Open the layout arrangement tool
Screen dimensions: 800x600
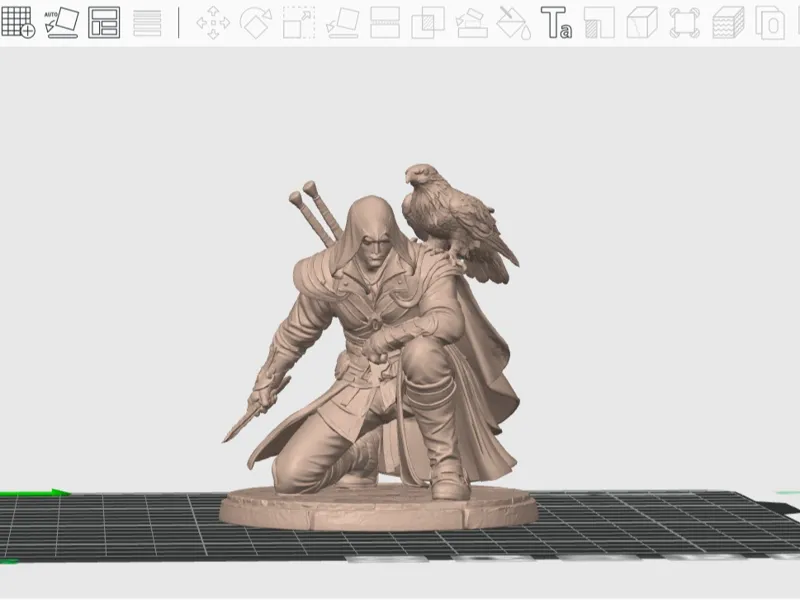[x=104, y=22]
